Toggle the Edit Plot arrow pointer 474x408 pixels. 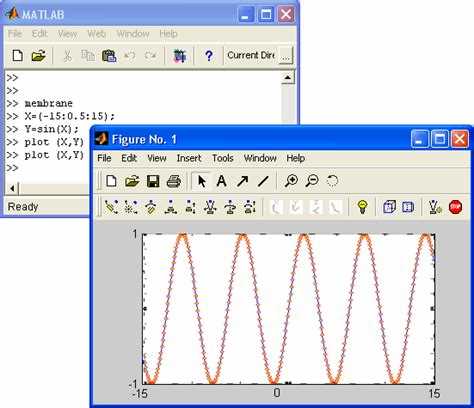202,181
